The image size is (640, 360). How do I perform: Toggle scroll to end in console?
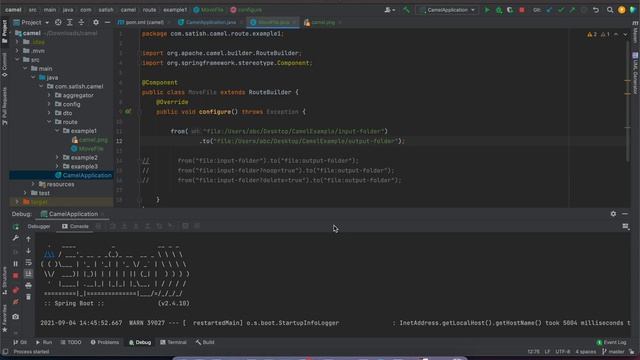[x=28, y=274]
